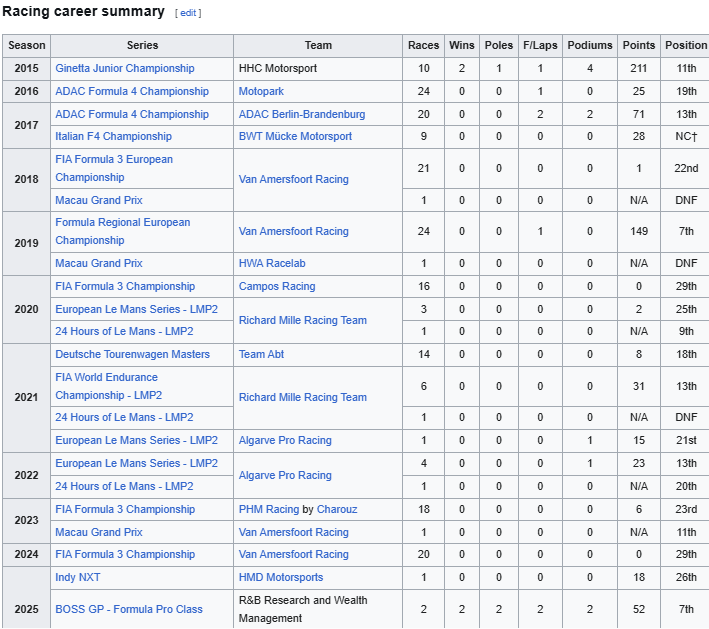709x629 pixels.
Task: Open 24 Hours of Le Mans - LMP2 link in 2022
Action: tap(124, 487)
